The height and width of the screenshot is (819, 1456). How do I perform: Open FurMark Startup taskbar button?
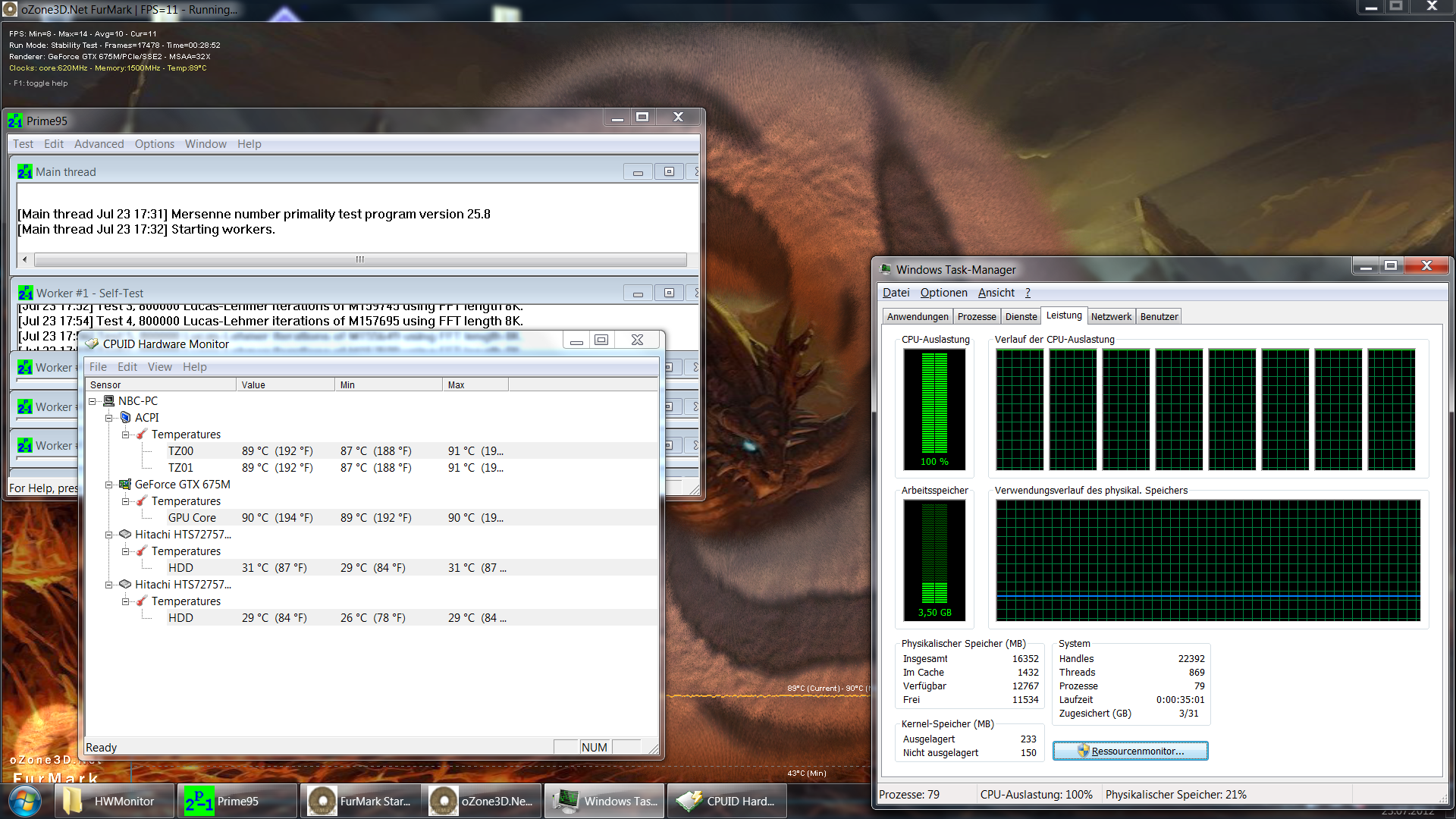click(x=360, y=802)
